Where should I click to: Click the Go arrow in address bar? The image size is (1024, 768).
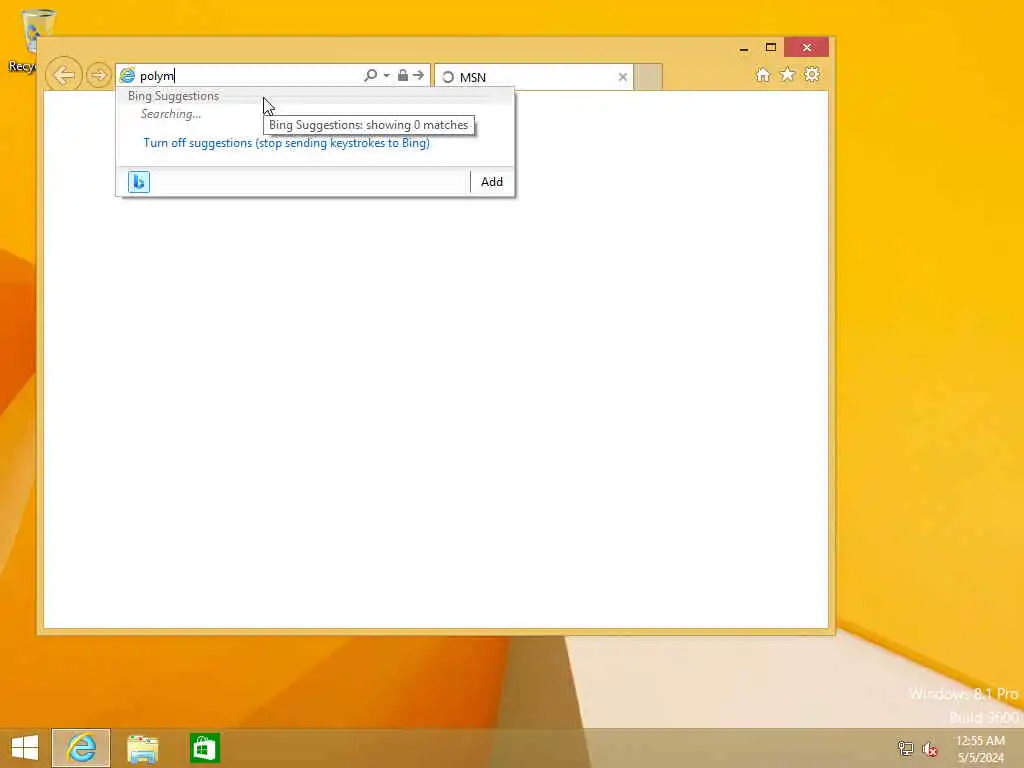(419, 75)
